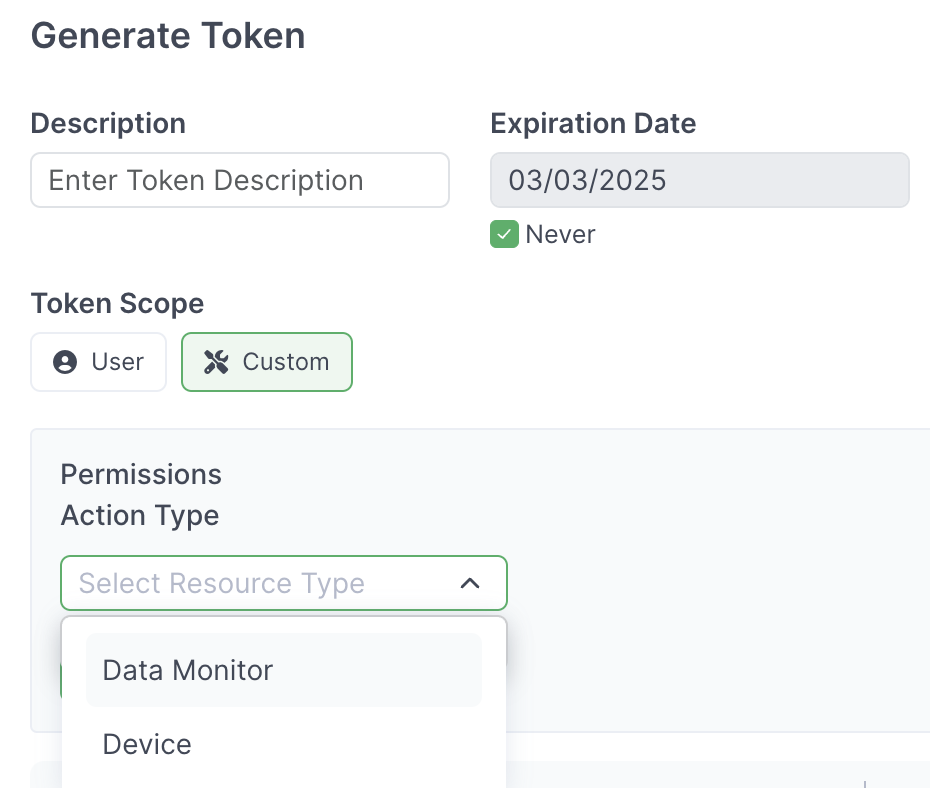Select the Custom token scope
Screen dimensions: 930x788
[267, 362]
